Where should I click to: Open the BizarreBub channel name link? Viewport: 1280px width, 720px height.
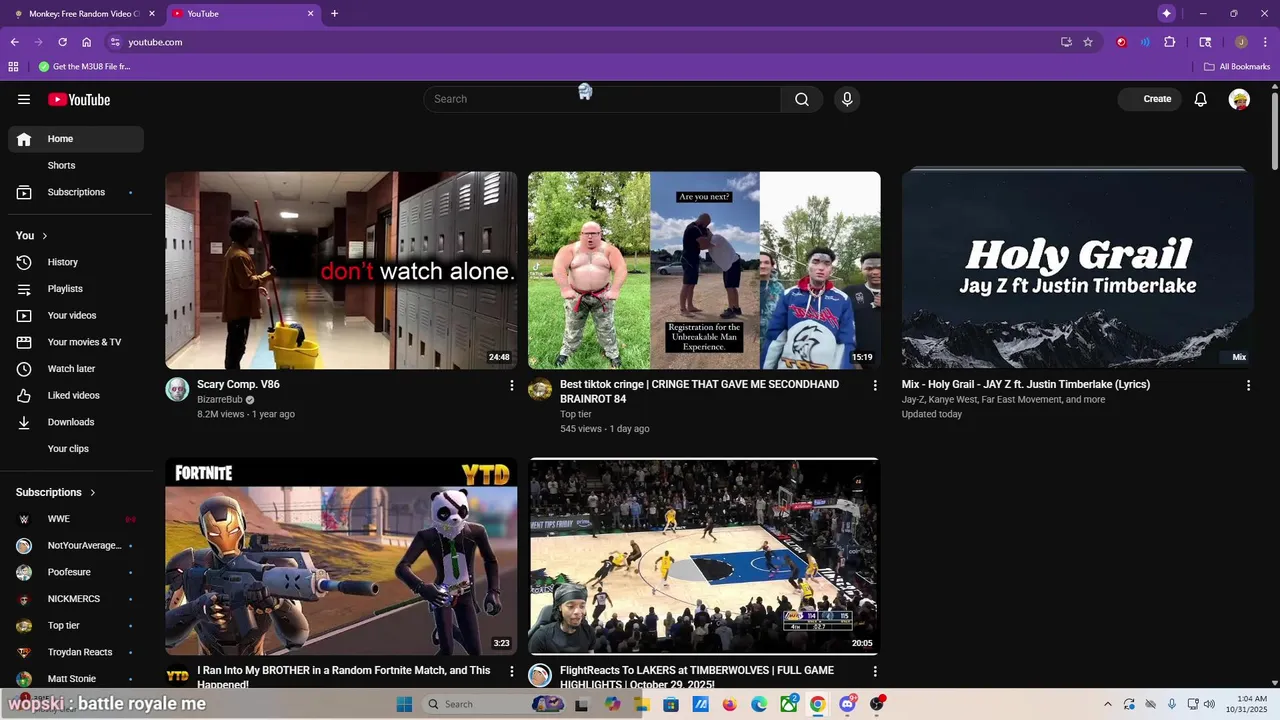(x=220, y=400)
